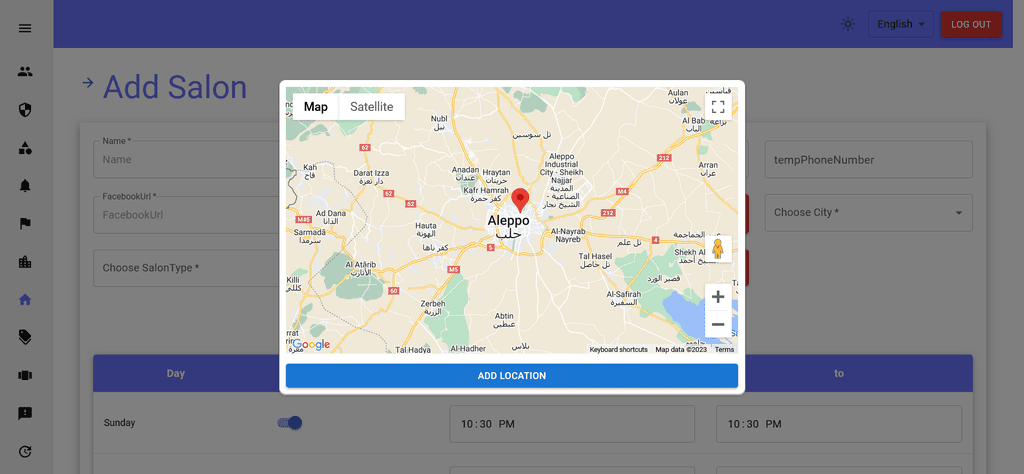The width and height of the screenshot is (1024, 474).
Task: Open the history clock sidebar icon
Action: point(25,451)
